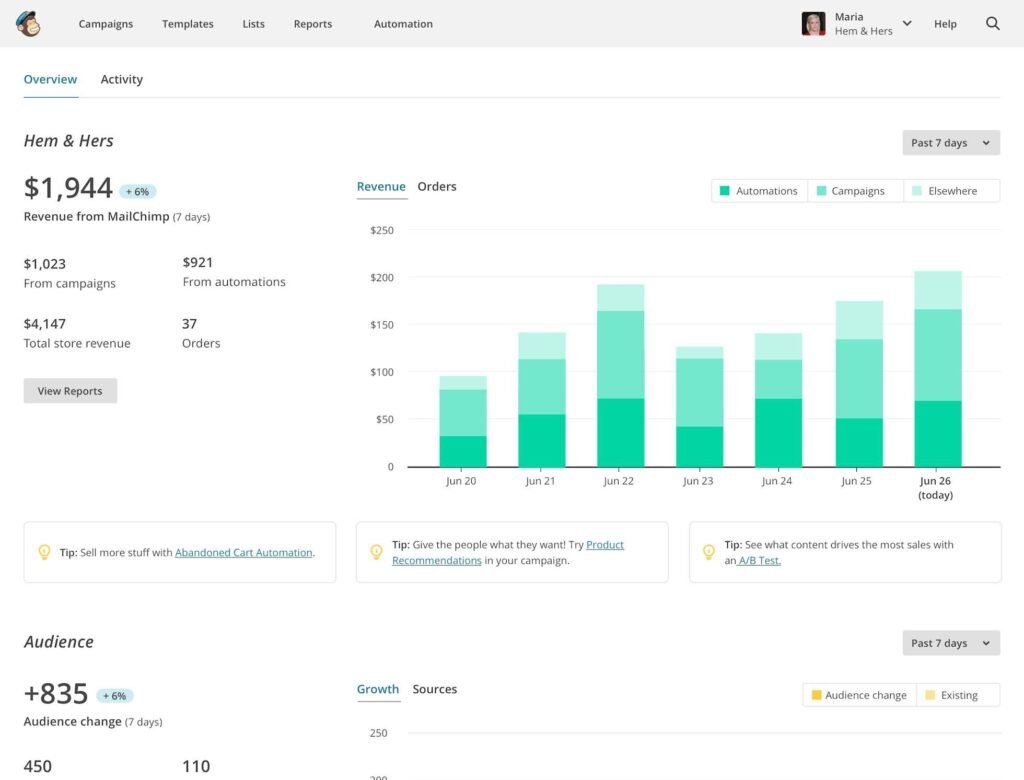Click the lightbulb icon on the Product Recommendations tip
Image resolution: width=1024 pixels, height=780 pixels.
375,551
